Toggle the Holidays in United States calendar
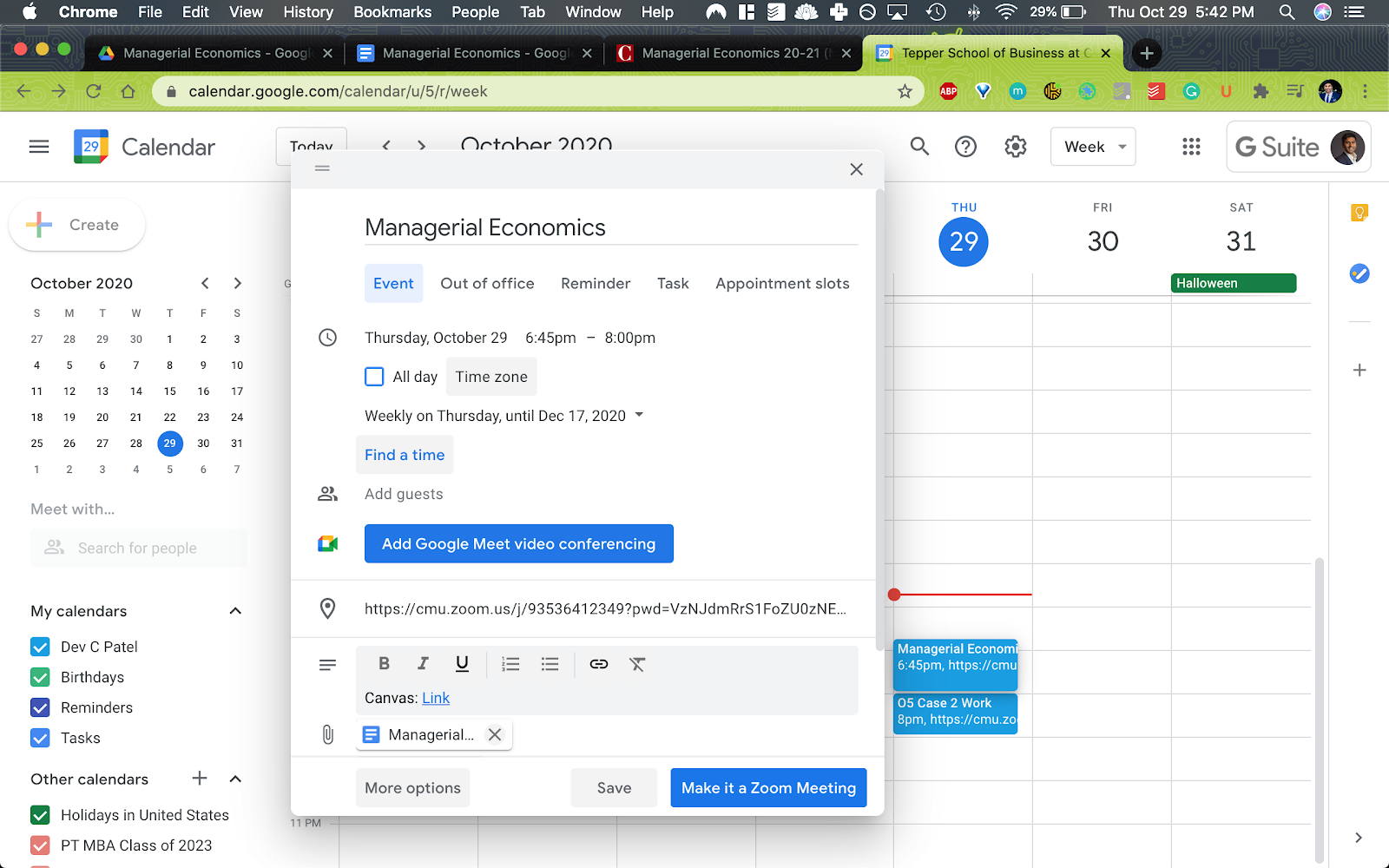Viewport: 1389px width, 868px height. (x=40, y=815)
